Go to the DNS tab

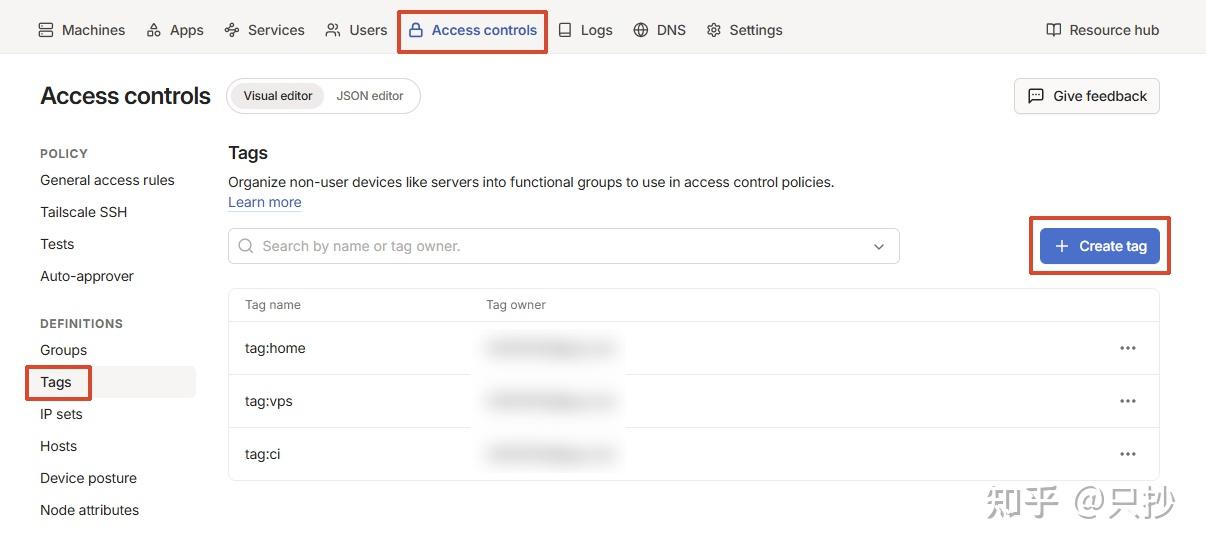tap(660, 30)
